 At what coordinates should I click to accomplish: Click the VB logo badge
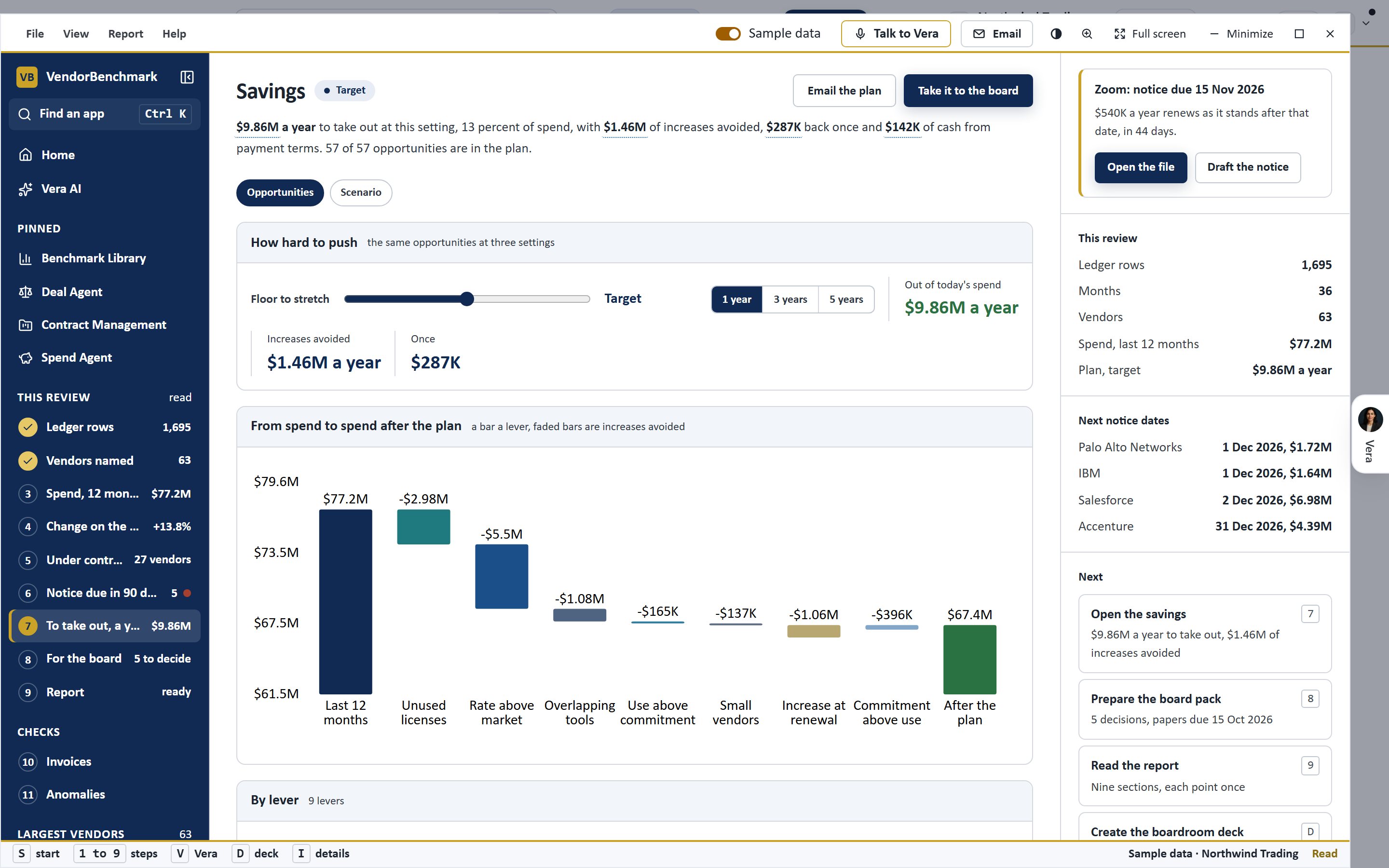[27, 77]
